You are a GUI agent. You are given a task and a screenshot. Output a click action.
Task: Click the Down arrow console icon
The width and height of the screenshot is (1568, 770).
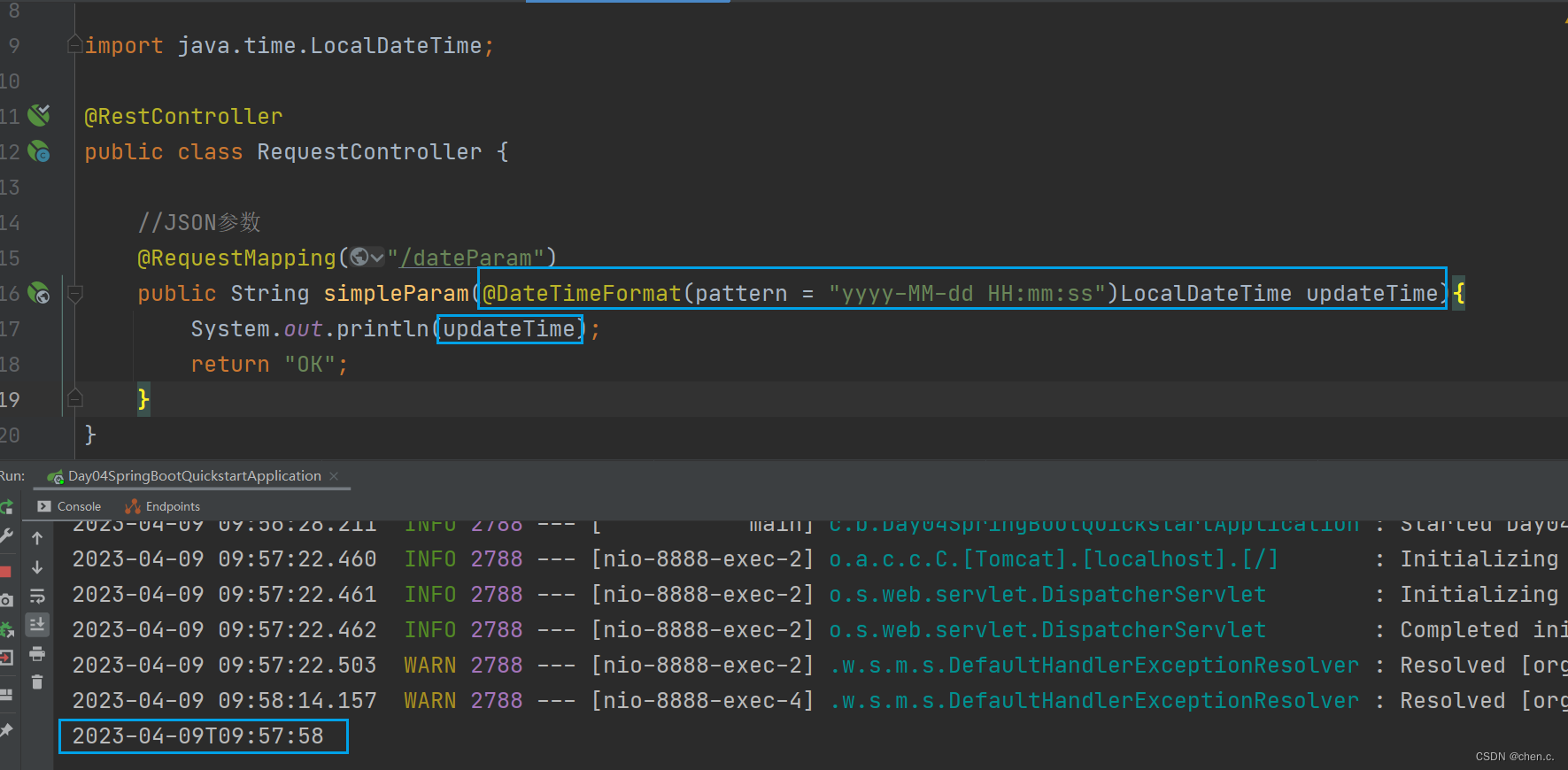(x=37, y=567)
